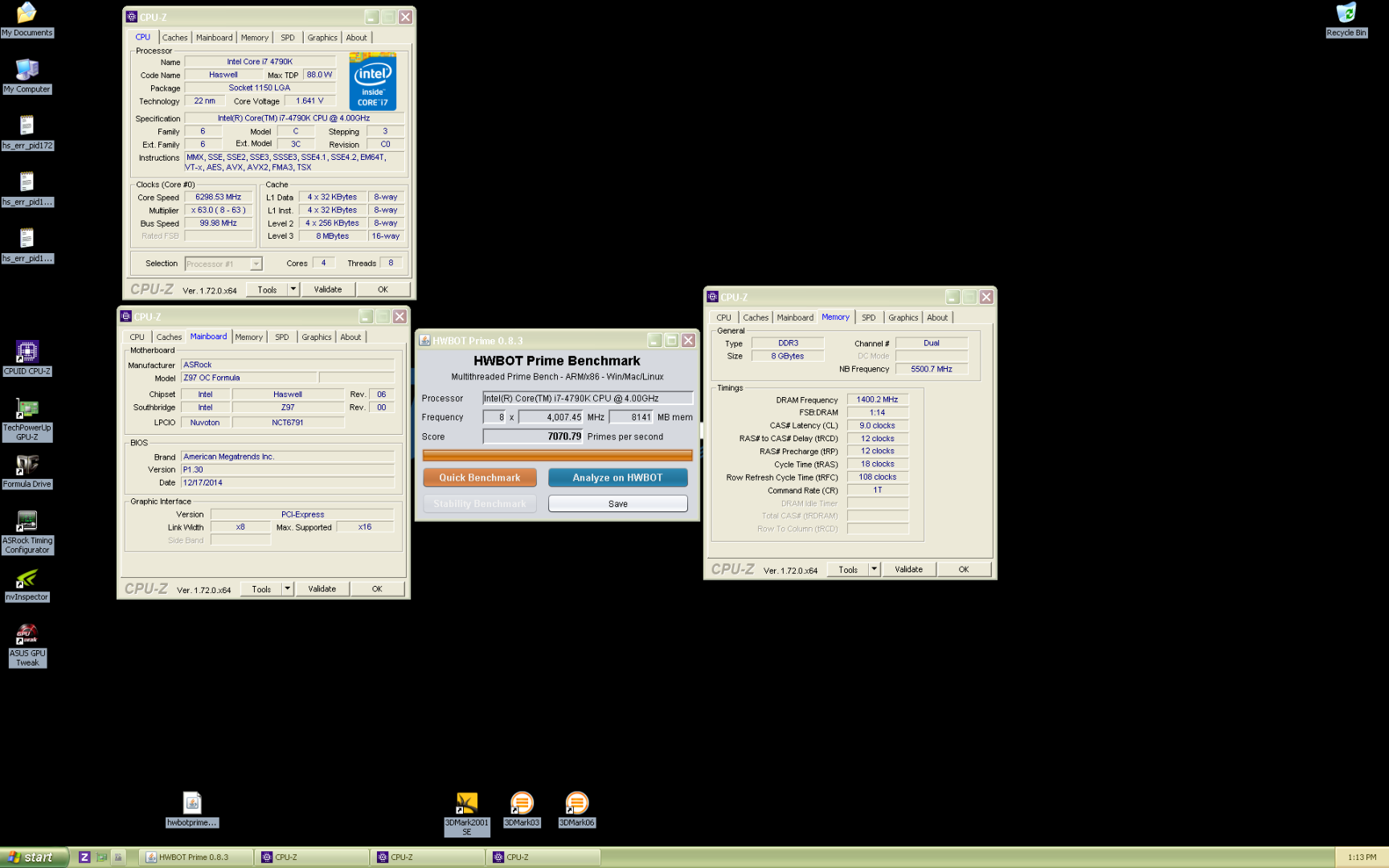The image size is (1389, 868).
Task: Open the Recycle Bin icon
Action: pos(1346,19)
